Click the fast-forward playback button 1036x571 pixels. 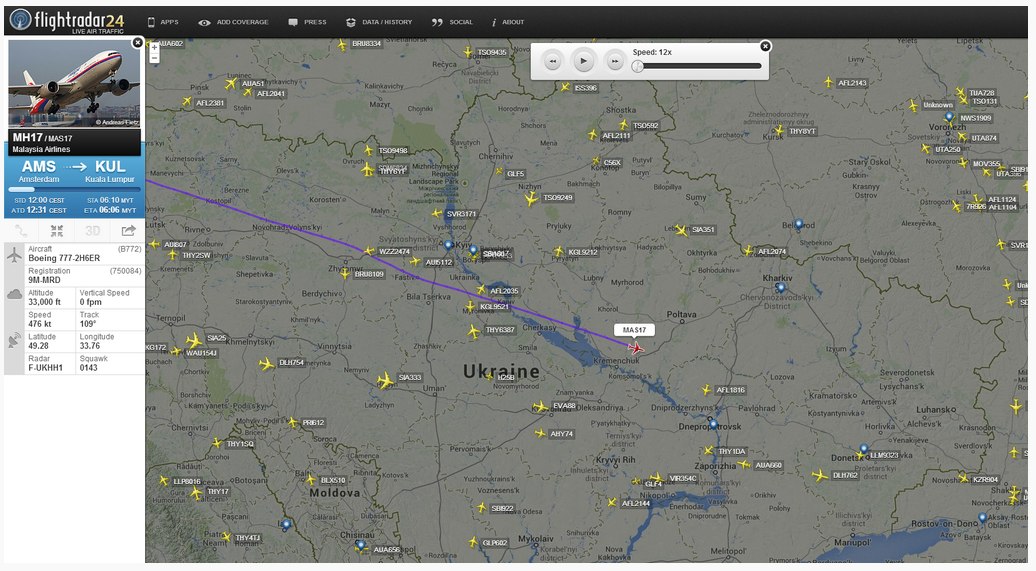[614, 61]
